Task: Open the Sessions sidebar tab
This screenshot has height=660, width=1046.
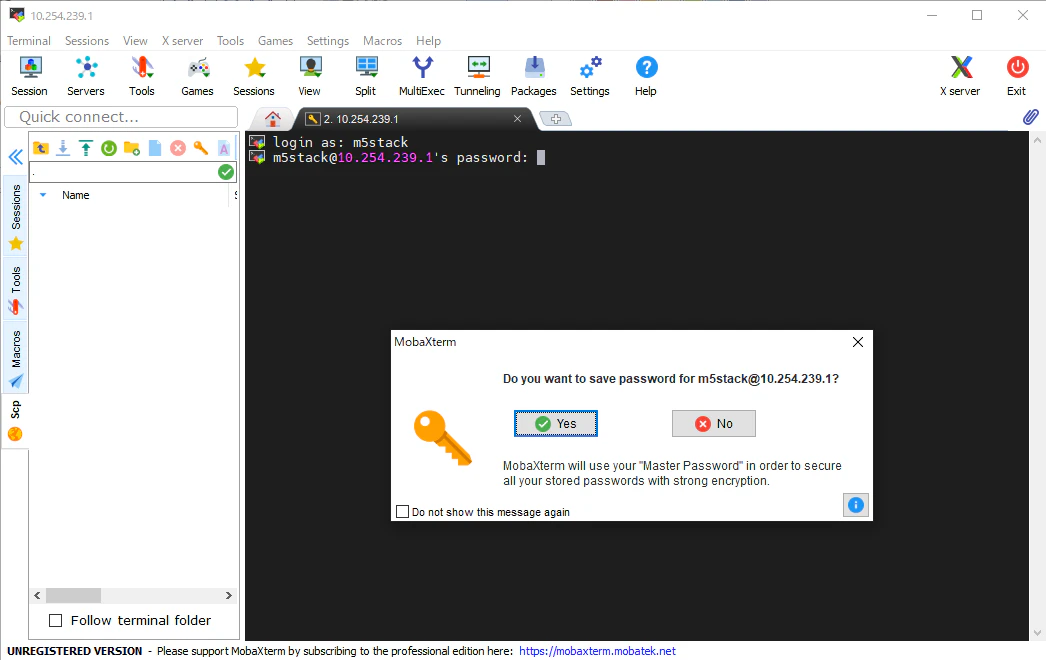Action: (16, 217)
